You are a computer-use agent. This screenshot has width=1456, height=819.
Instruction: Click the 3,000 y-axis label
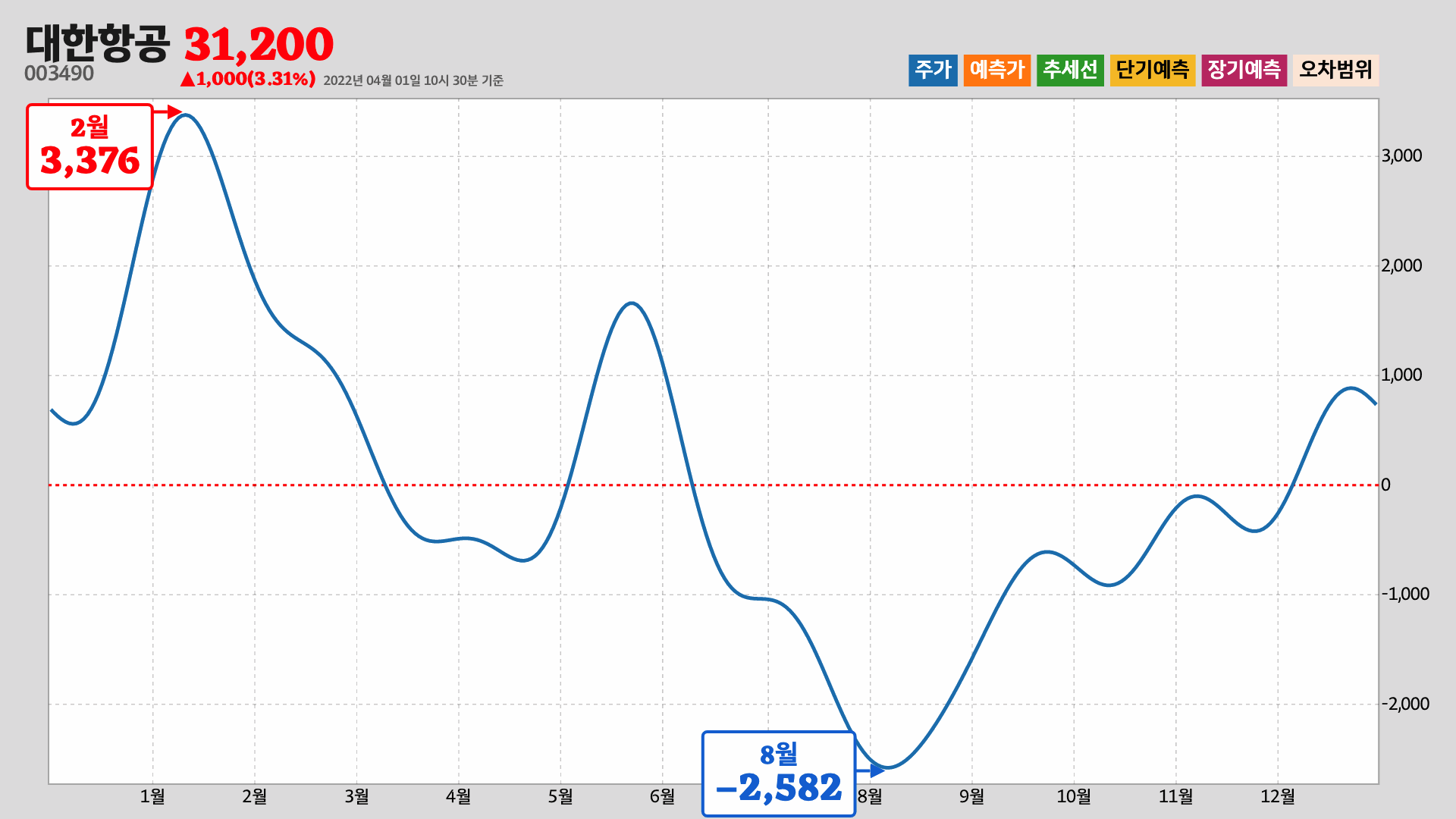click(1401, 156)
